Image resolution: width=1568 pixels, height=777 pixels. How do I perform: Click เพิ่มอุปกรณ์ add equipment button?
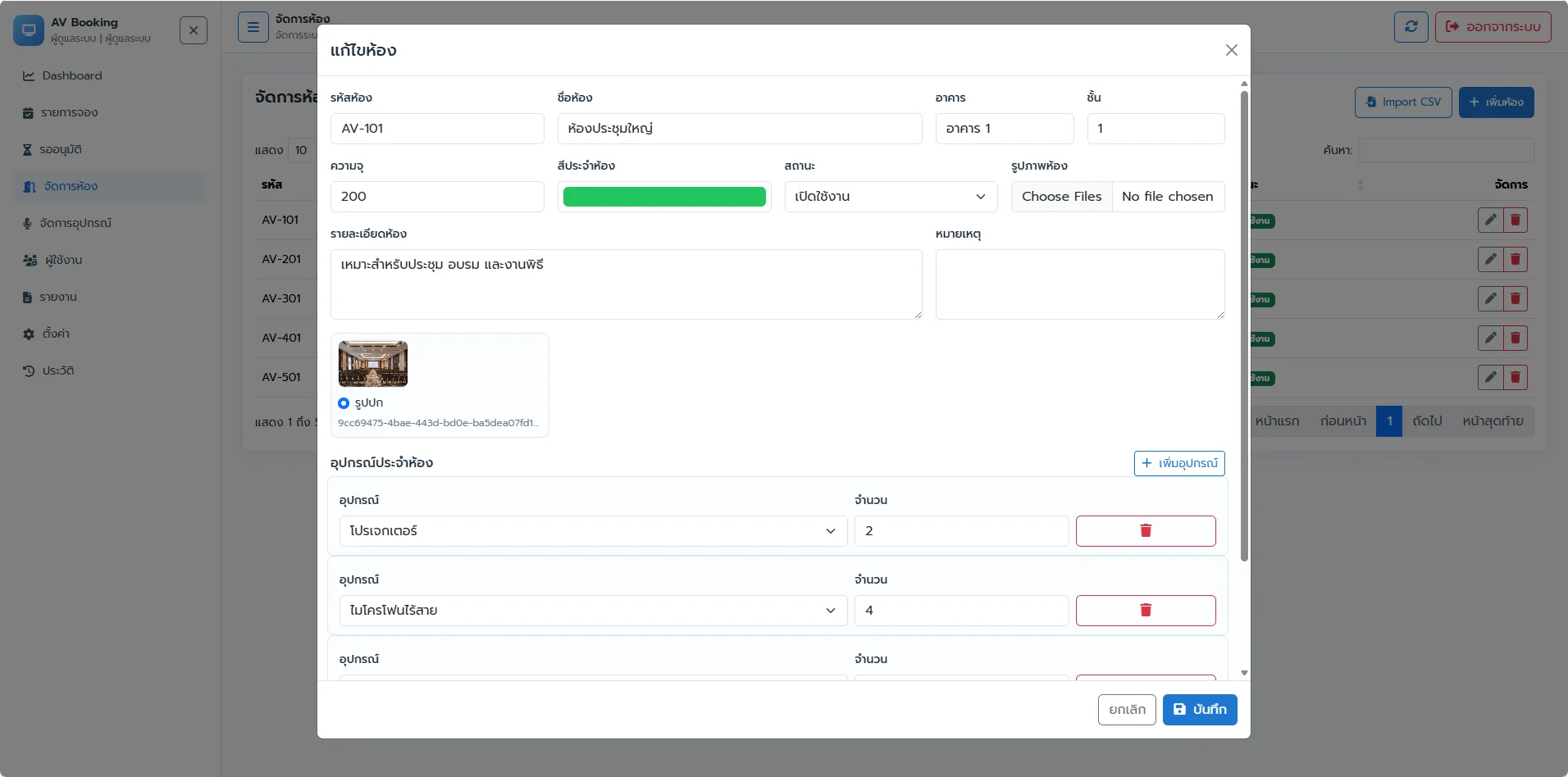tap(1179, 463)
